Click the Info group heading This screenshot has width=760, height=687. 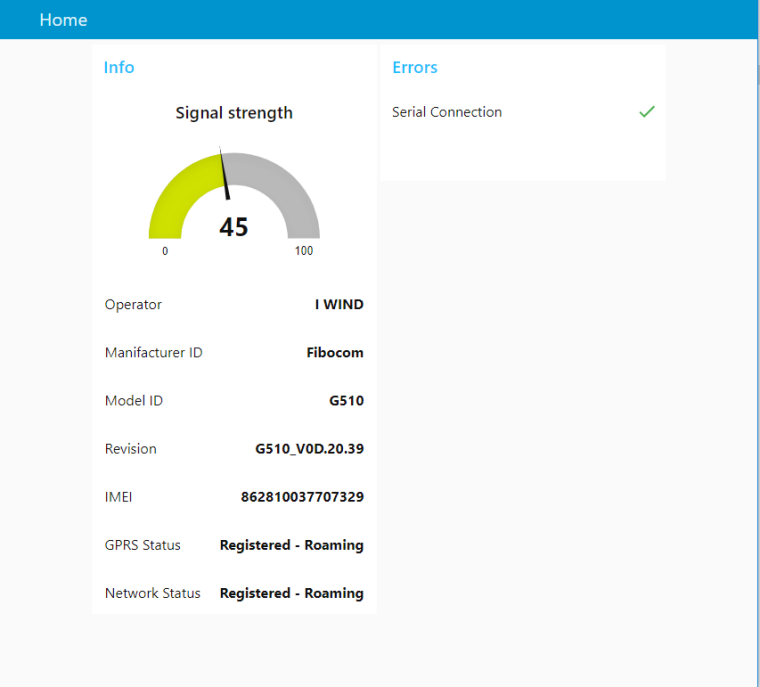(119, 68)
